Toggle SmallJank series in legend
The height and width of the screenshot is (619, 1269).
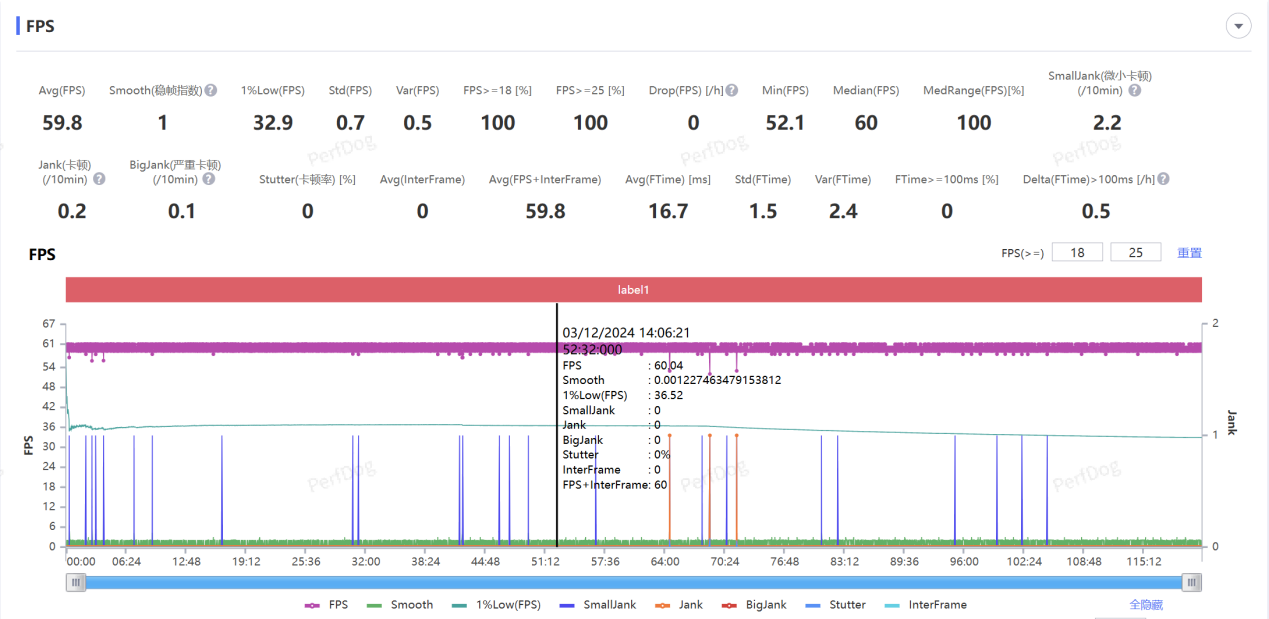598,605
